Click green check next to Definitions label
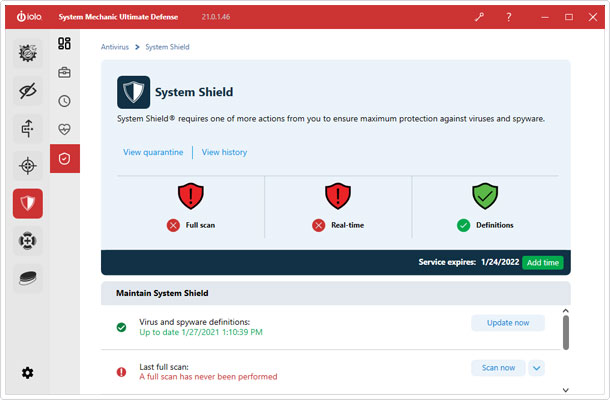 (464, 225)
